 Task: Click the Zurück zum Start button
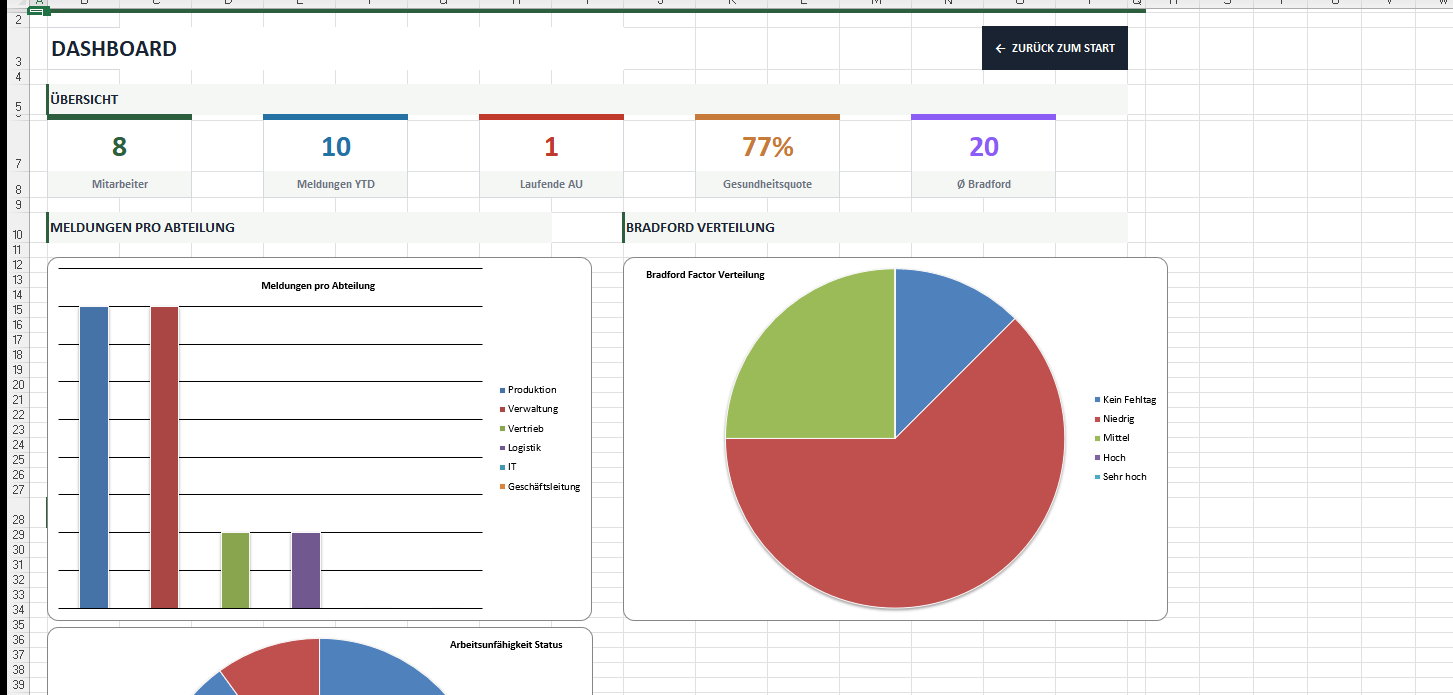pyautogui.click(x=1055, y=48)
